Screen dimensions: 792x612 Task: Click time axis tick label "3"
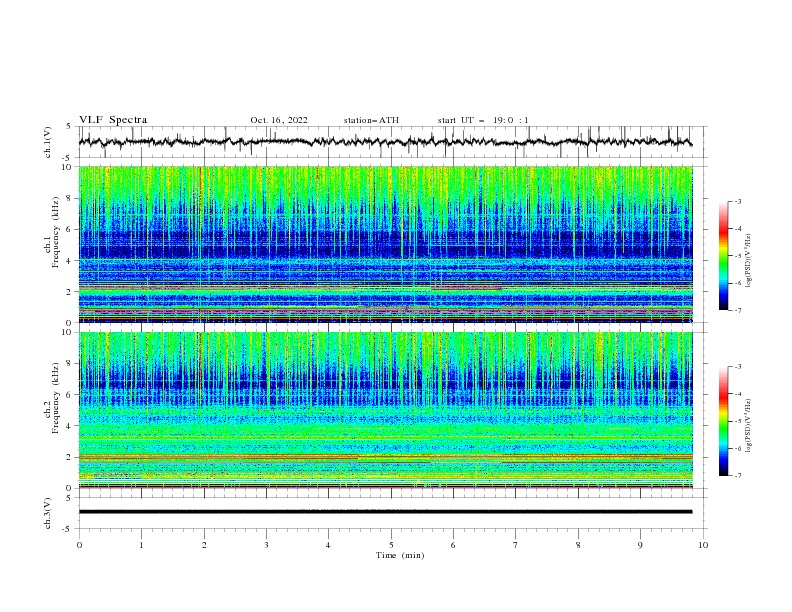[266, 545]
